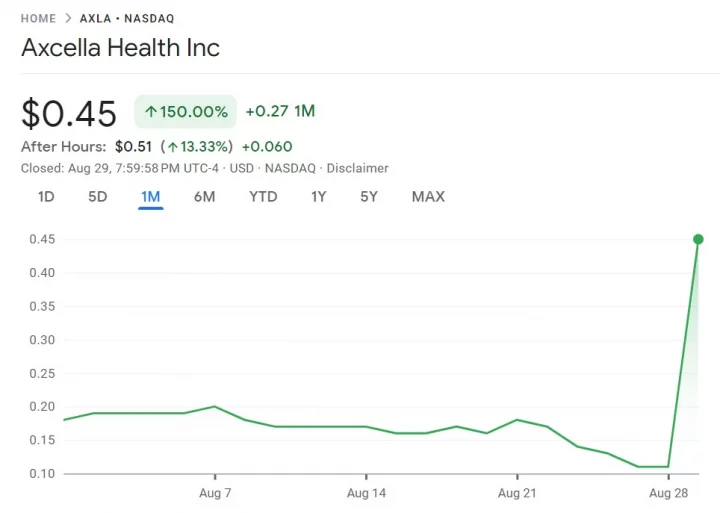Click the 0.20 y-axis label
Screen dimensions: 720x513
(42, 406)
